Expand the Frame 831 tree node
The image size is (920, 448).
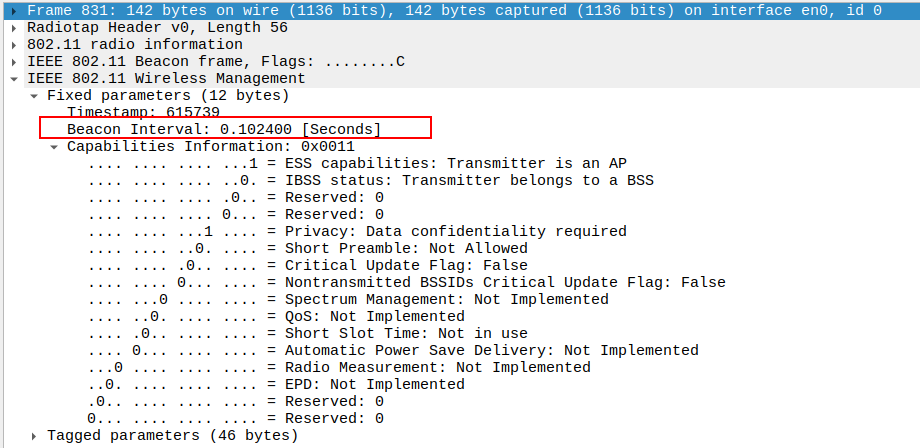(x=14, y=10)
